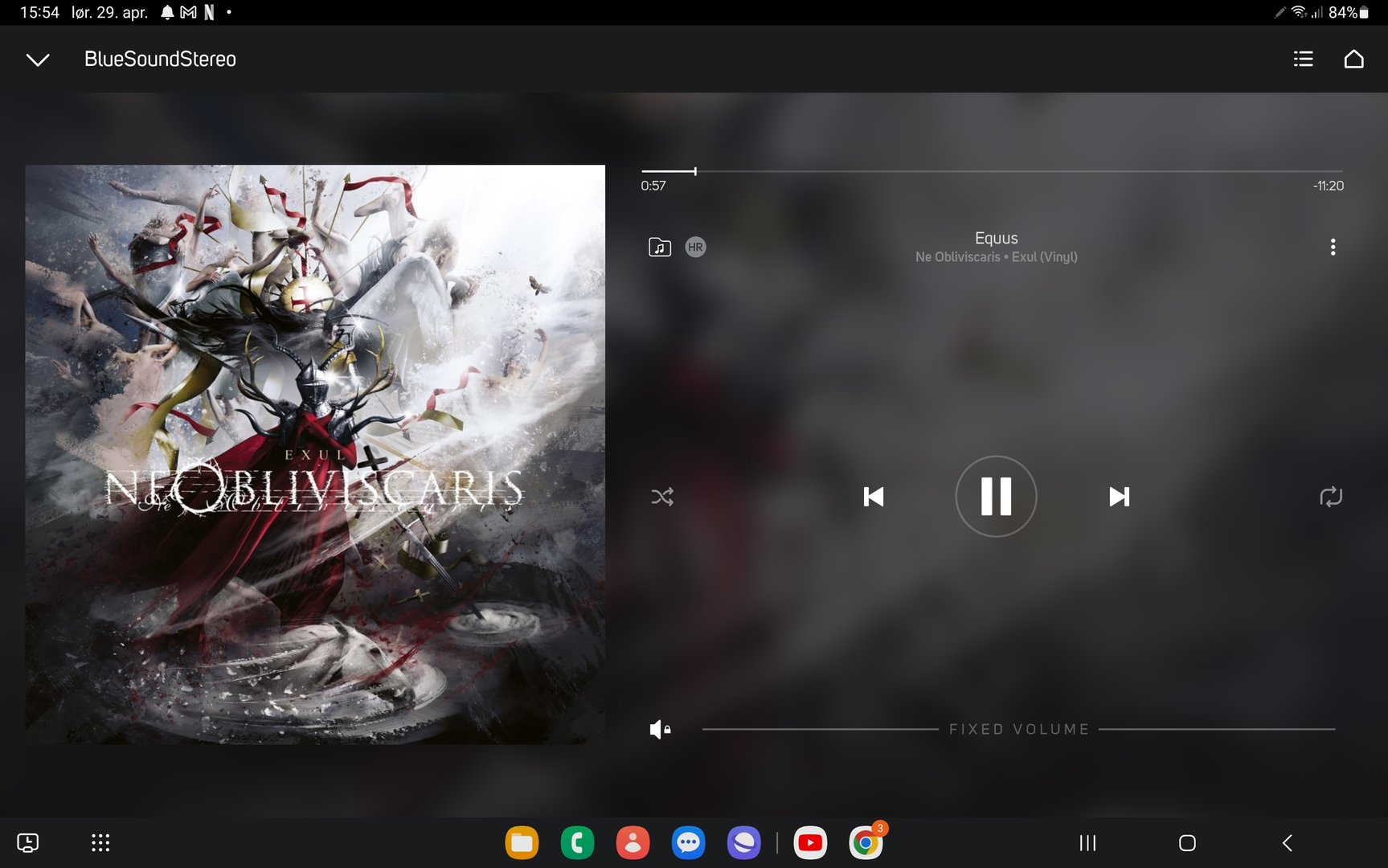Go to BluOS home screen icon

coord(1353,59)
